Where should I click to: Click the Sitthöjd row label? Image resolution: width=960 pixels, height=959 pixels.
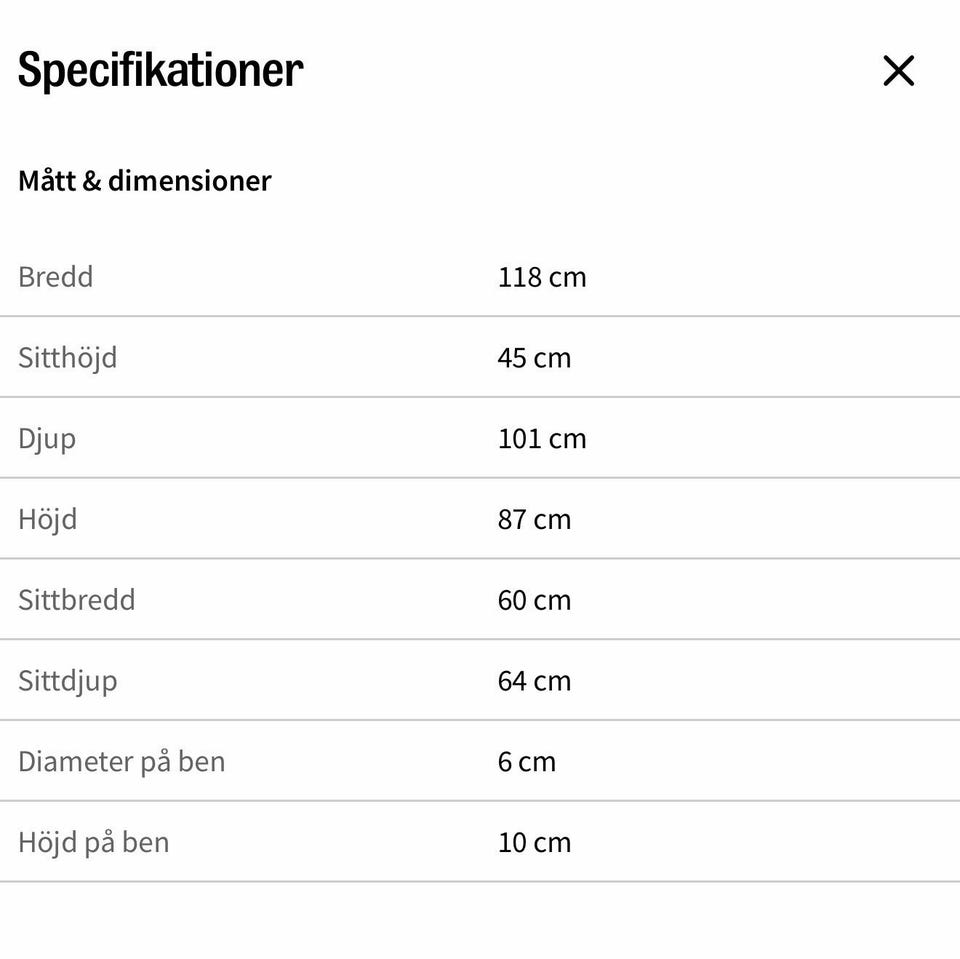pos(68,358)
